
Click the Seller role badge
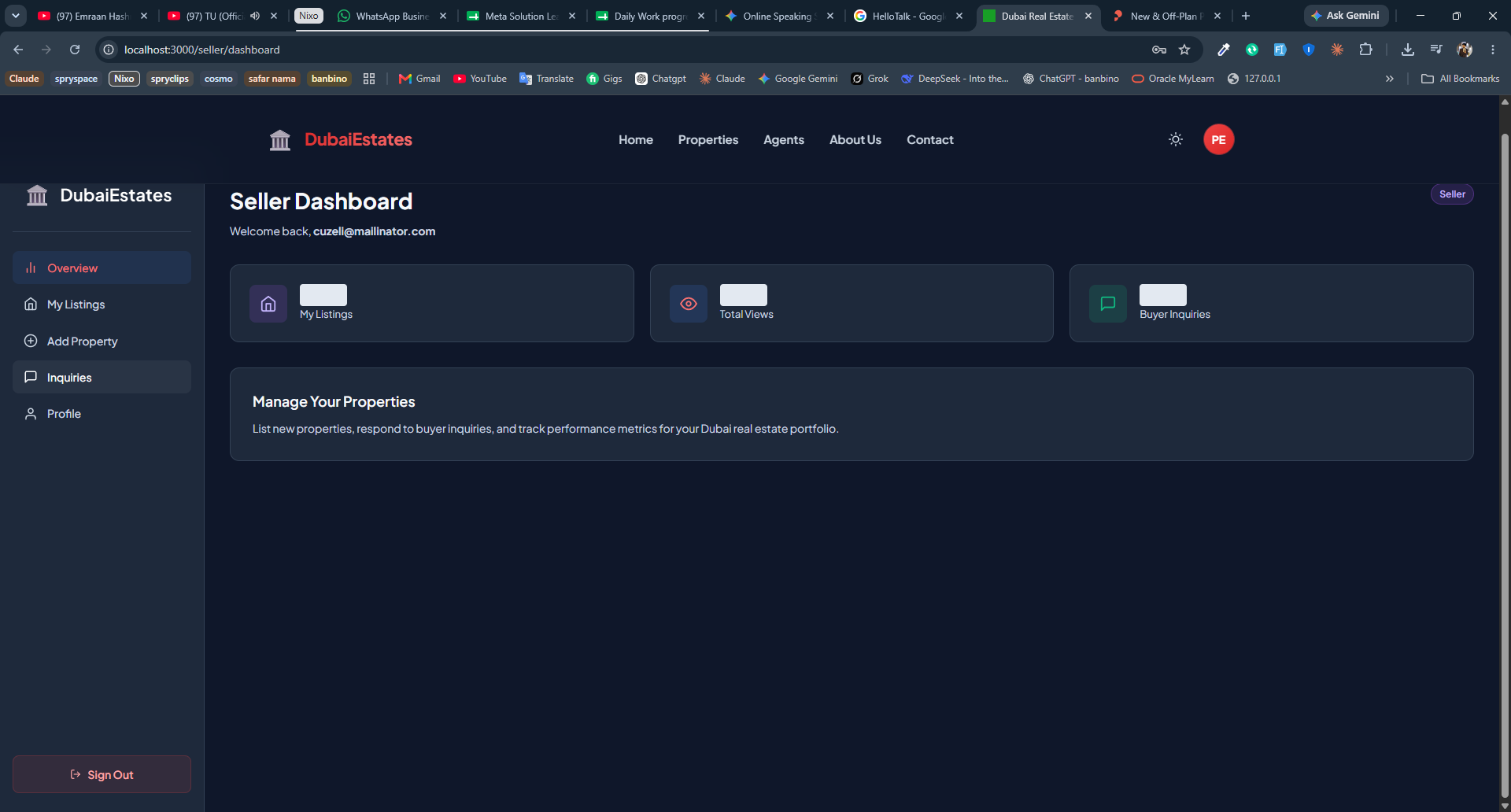pos(1452,194)
